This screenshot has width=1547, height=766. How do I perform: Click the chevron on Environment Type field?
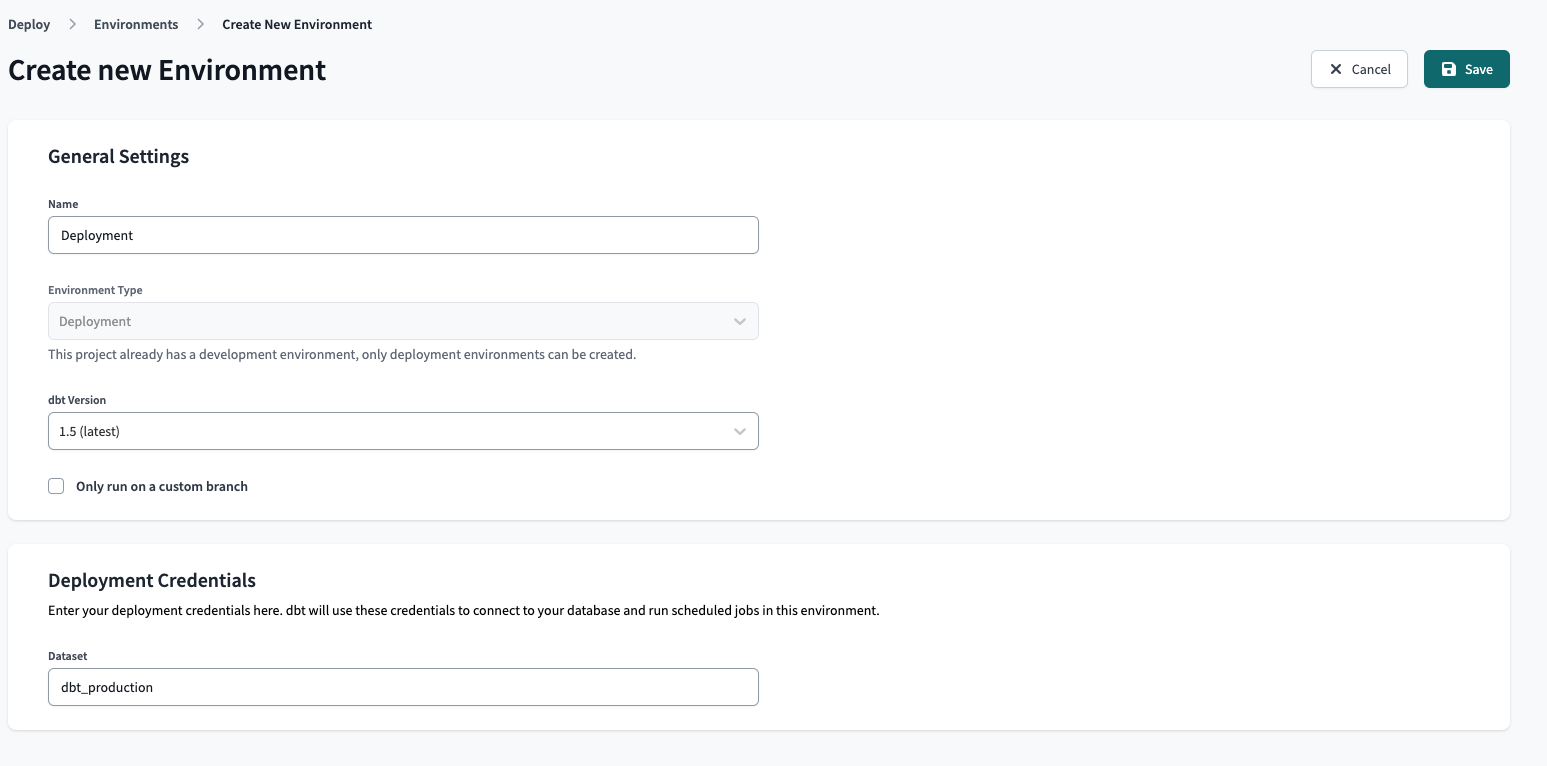click(739, 321)
